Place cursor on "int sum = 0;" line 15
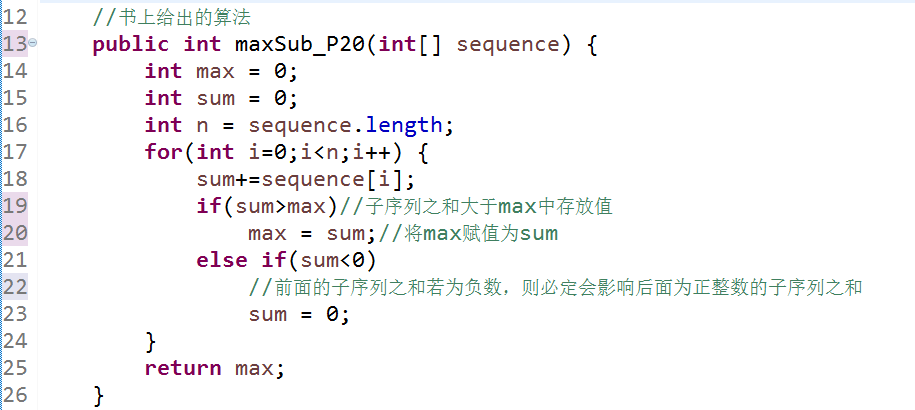The image size is (915, 410). [221, 99]
